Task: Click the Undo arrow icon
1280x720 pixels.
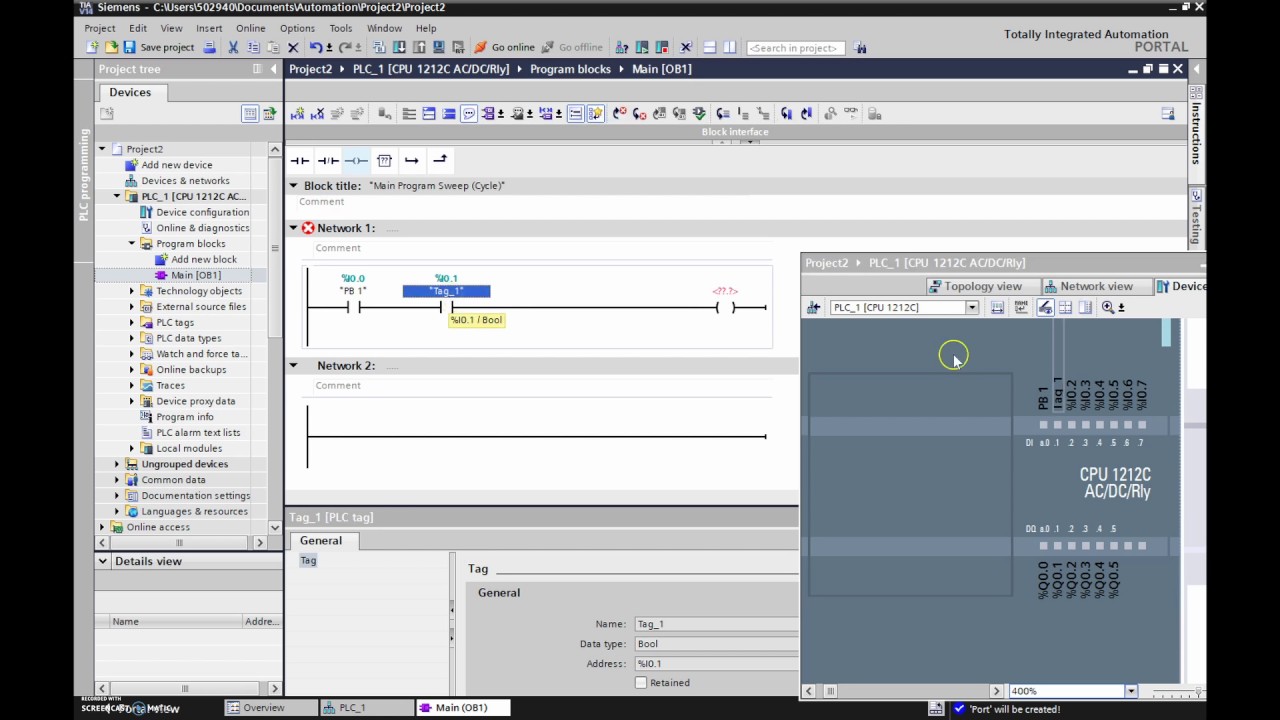Action: coord(316,47)
